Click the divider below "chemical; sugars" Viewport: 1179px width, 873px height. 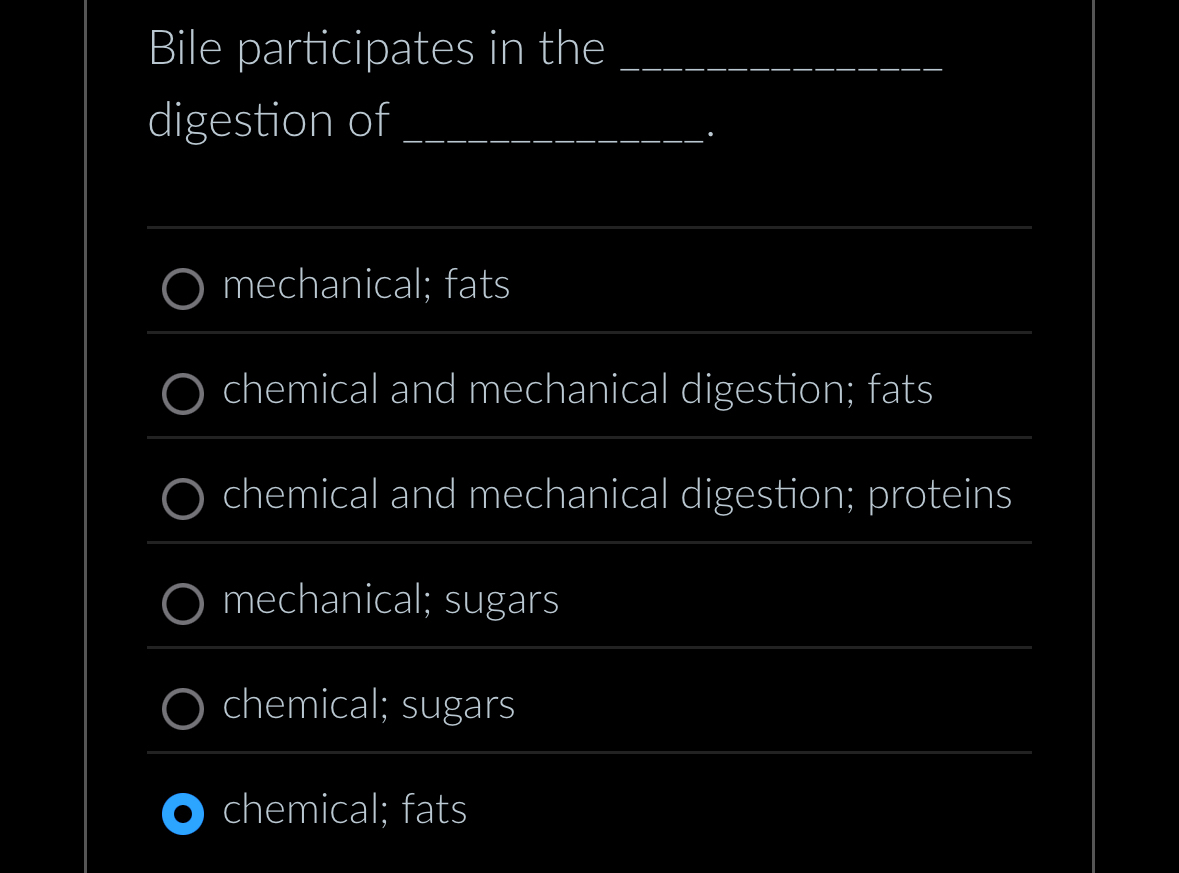click(588, 753)
